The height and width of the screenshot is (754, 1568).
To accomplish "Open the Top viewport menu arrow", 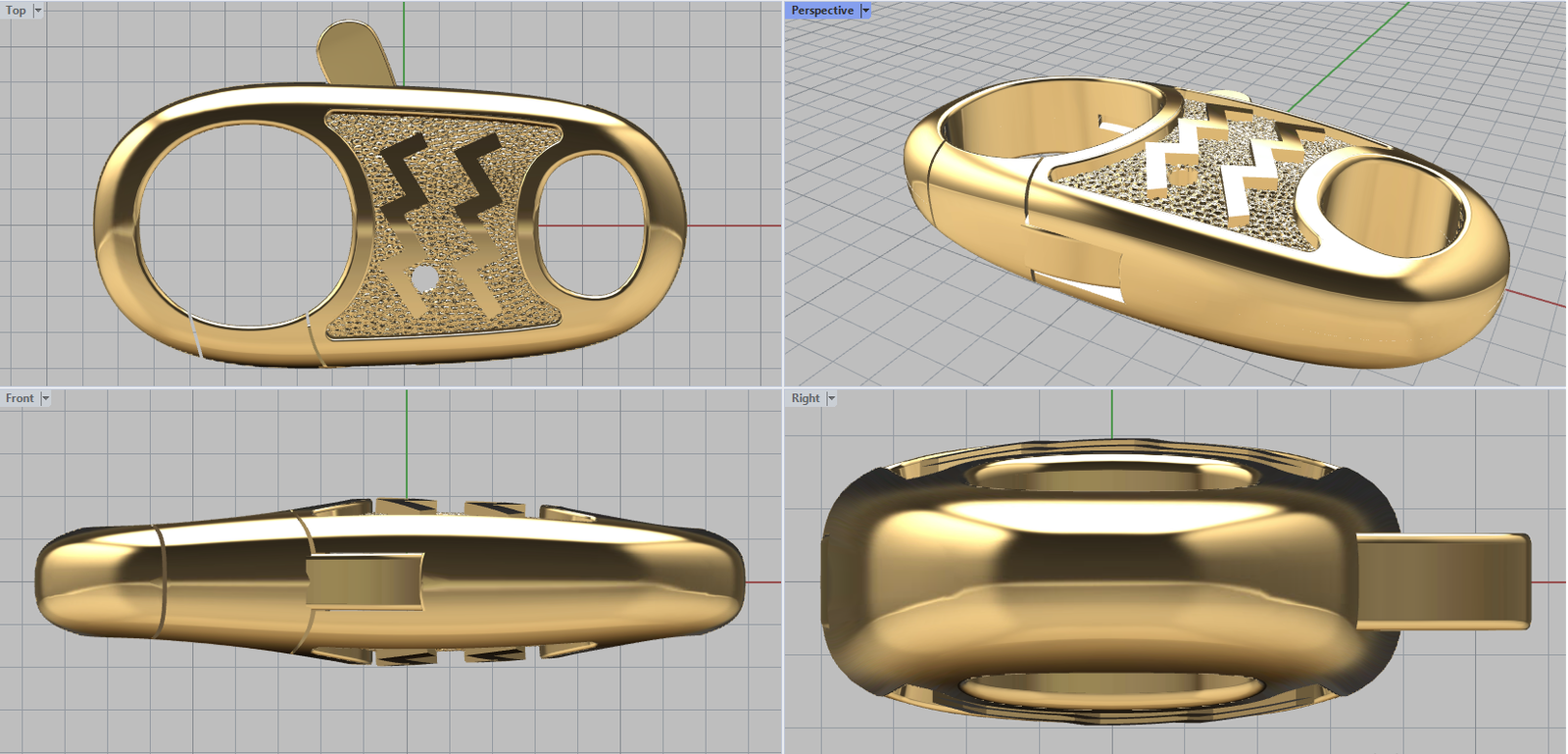I will pyautogui.click(x=38, y=11).
